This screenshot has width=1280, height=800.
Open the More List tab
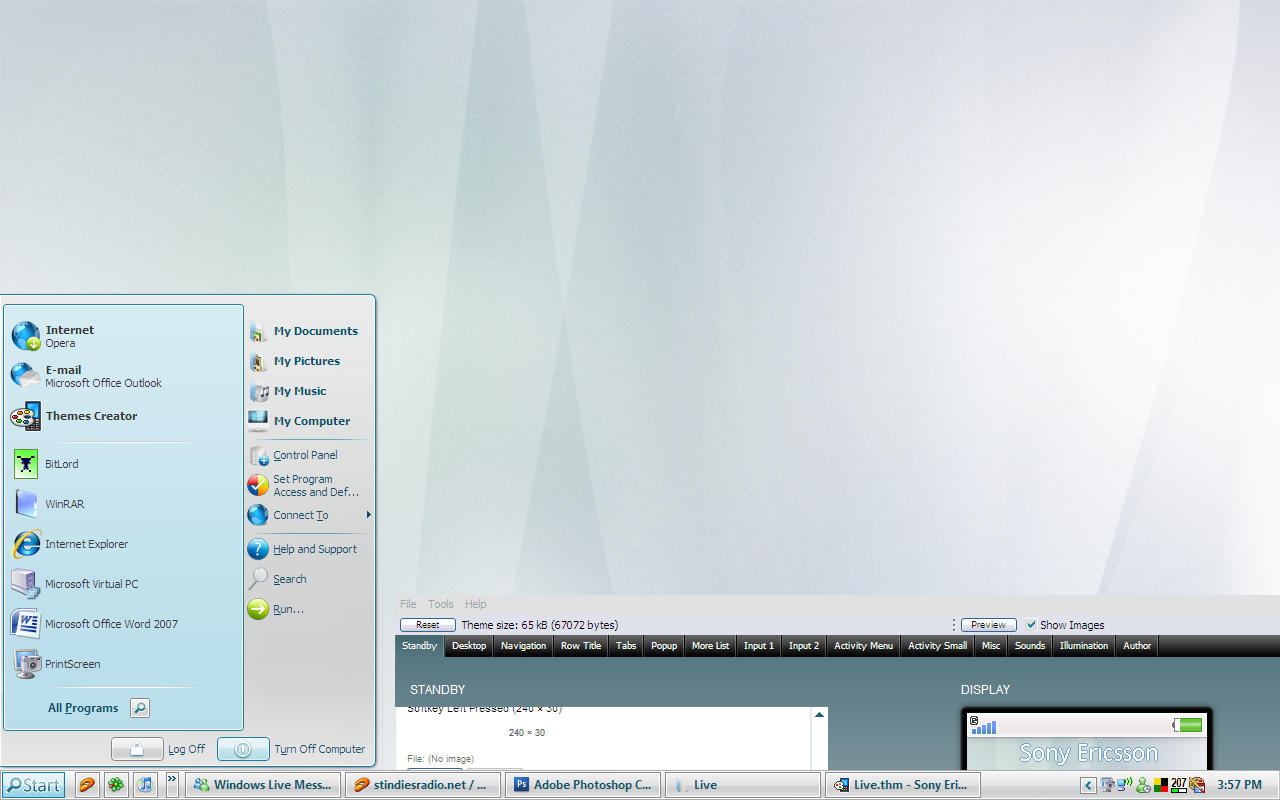711,646
